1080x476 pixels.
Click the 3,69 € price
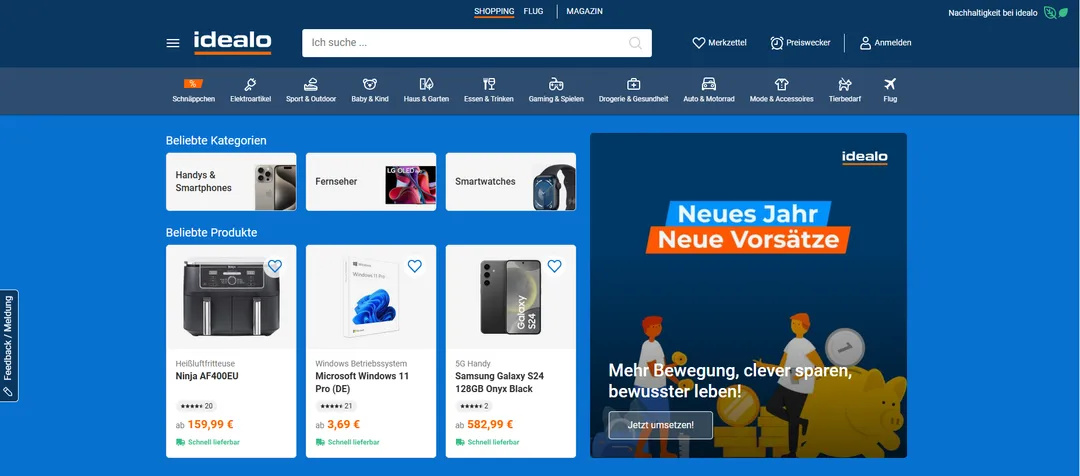343,424
